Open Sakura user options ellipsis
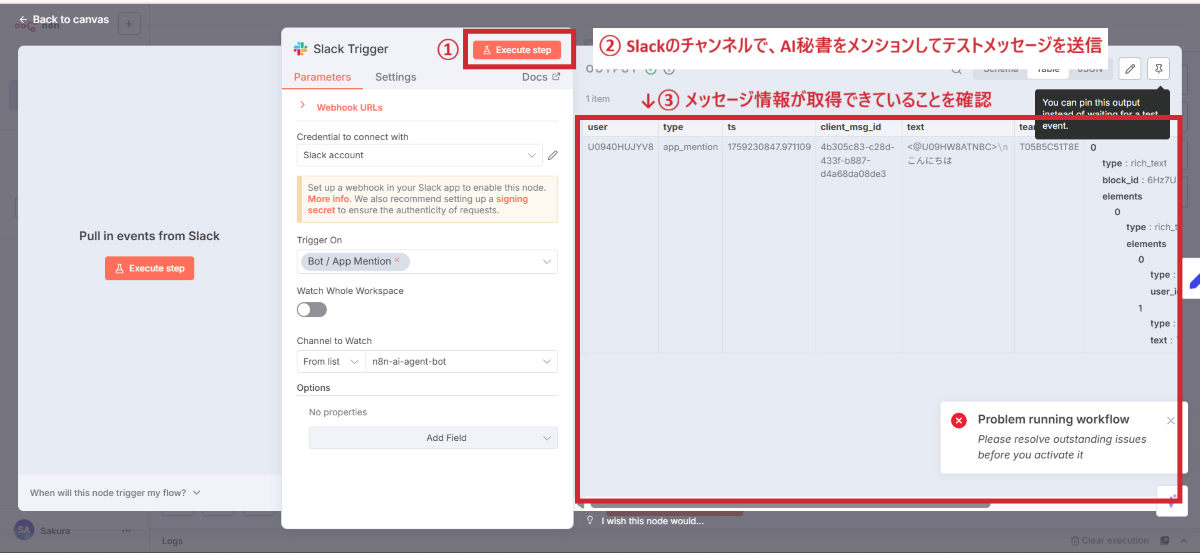The height and width of the screenshot is (553, 1200). pyautogui.click(x=126, y=531)
